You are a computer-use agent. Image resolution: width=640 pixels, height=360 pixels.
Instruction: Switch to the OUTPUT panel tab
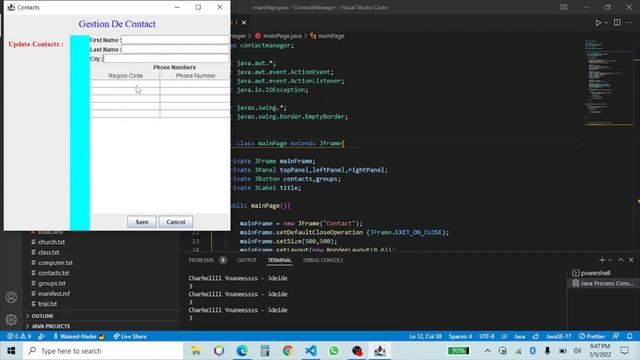[x=247, y=260]
